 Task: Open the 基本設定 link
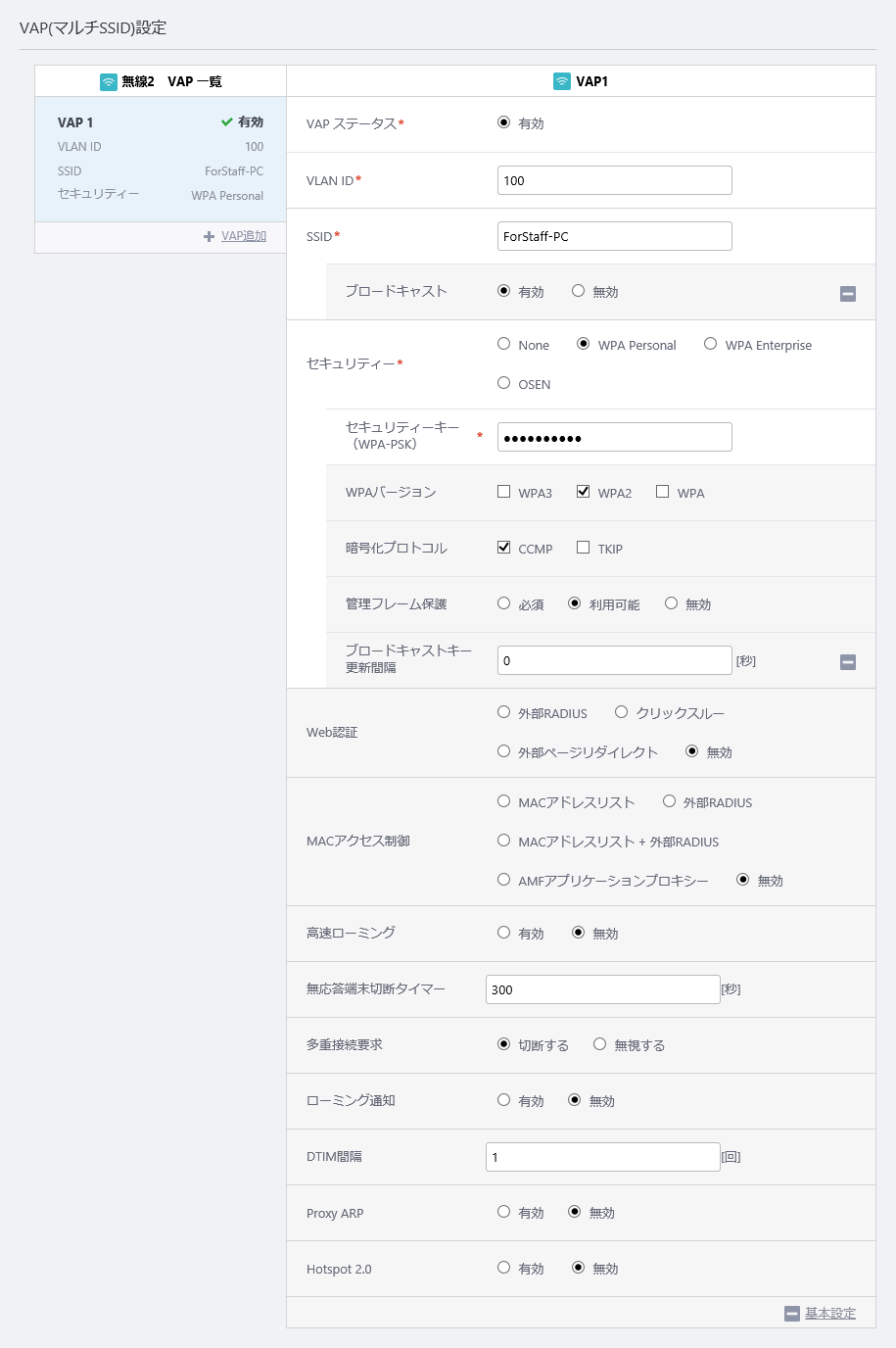click(830, 1314)
